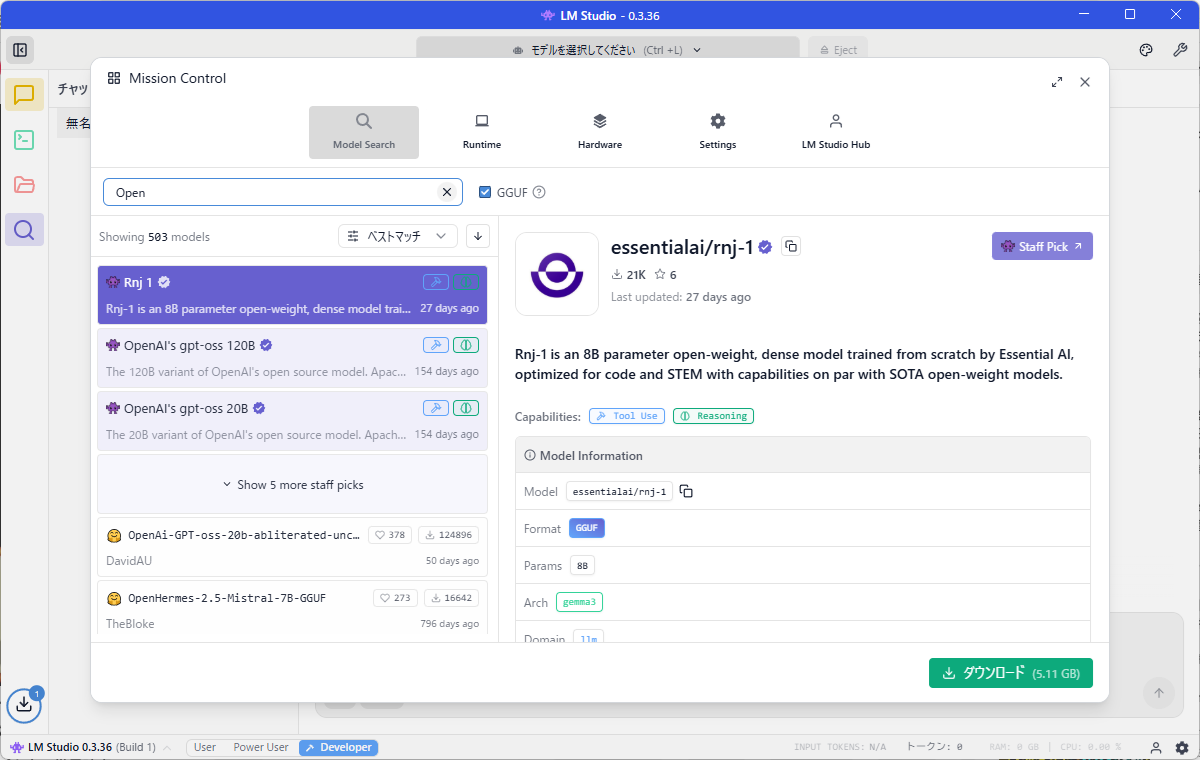
Task: Click the Staff Pick link button
Action: coord(1041,246)
